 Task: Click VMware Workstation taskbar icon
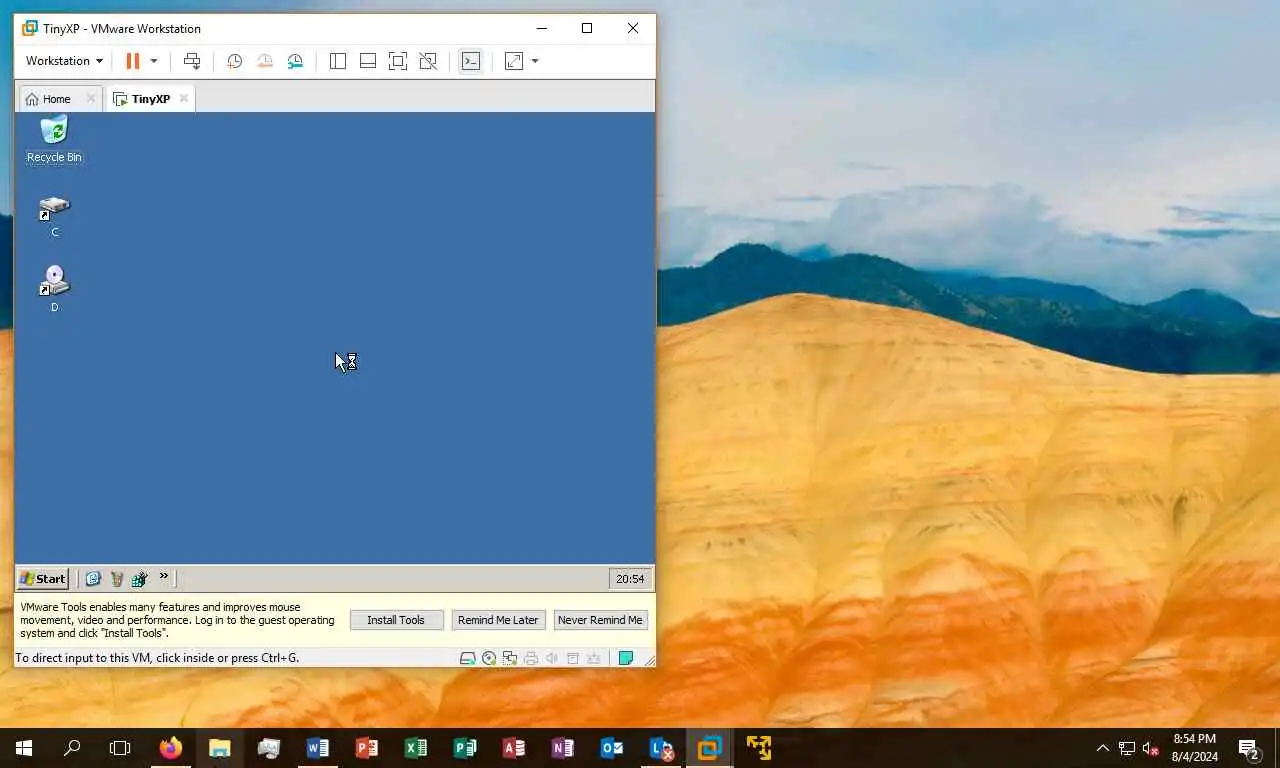710,748
